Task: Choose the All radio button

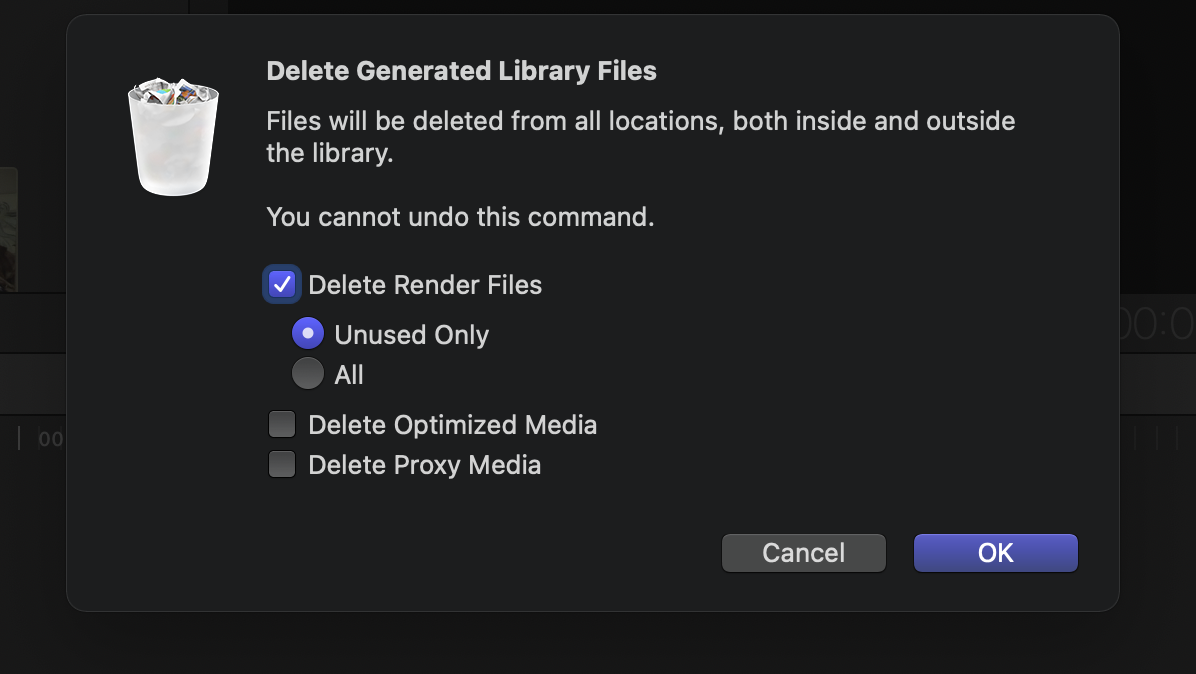Action: click(x=308, y=374)
